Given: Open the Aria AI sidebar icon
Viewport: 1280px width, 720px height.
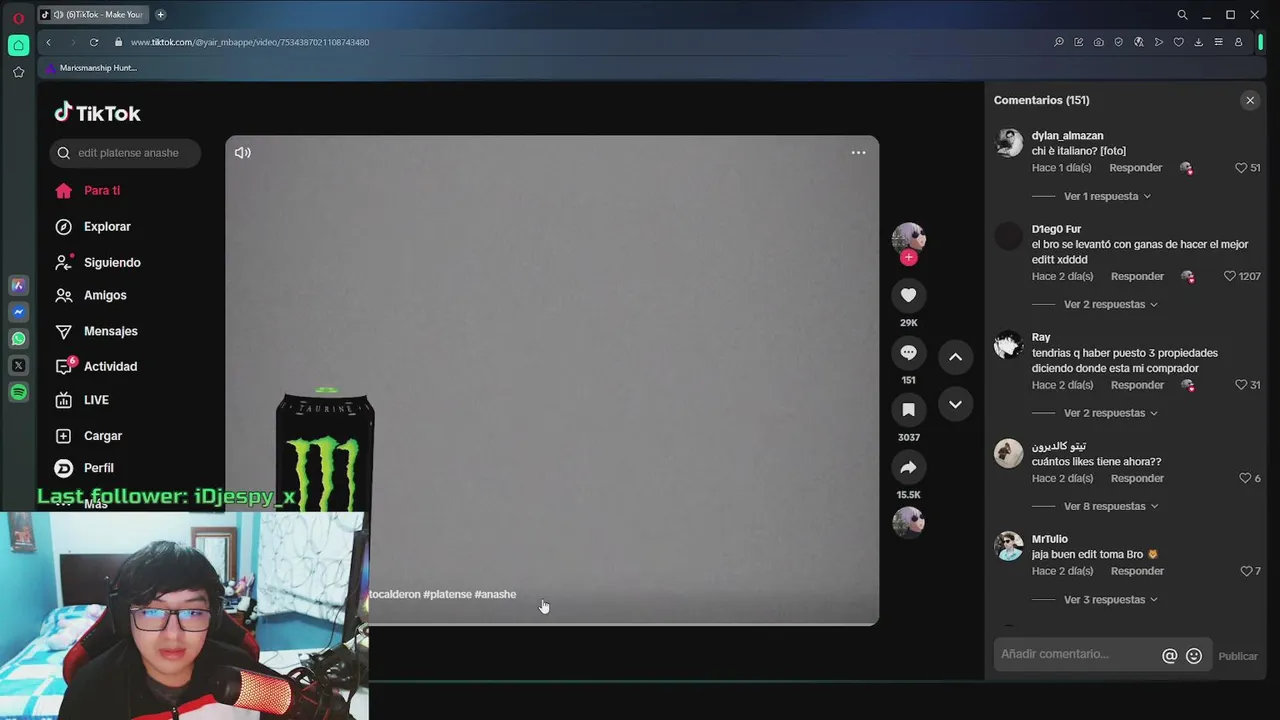Looking at the screenshot, I should coord(18,285).
